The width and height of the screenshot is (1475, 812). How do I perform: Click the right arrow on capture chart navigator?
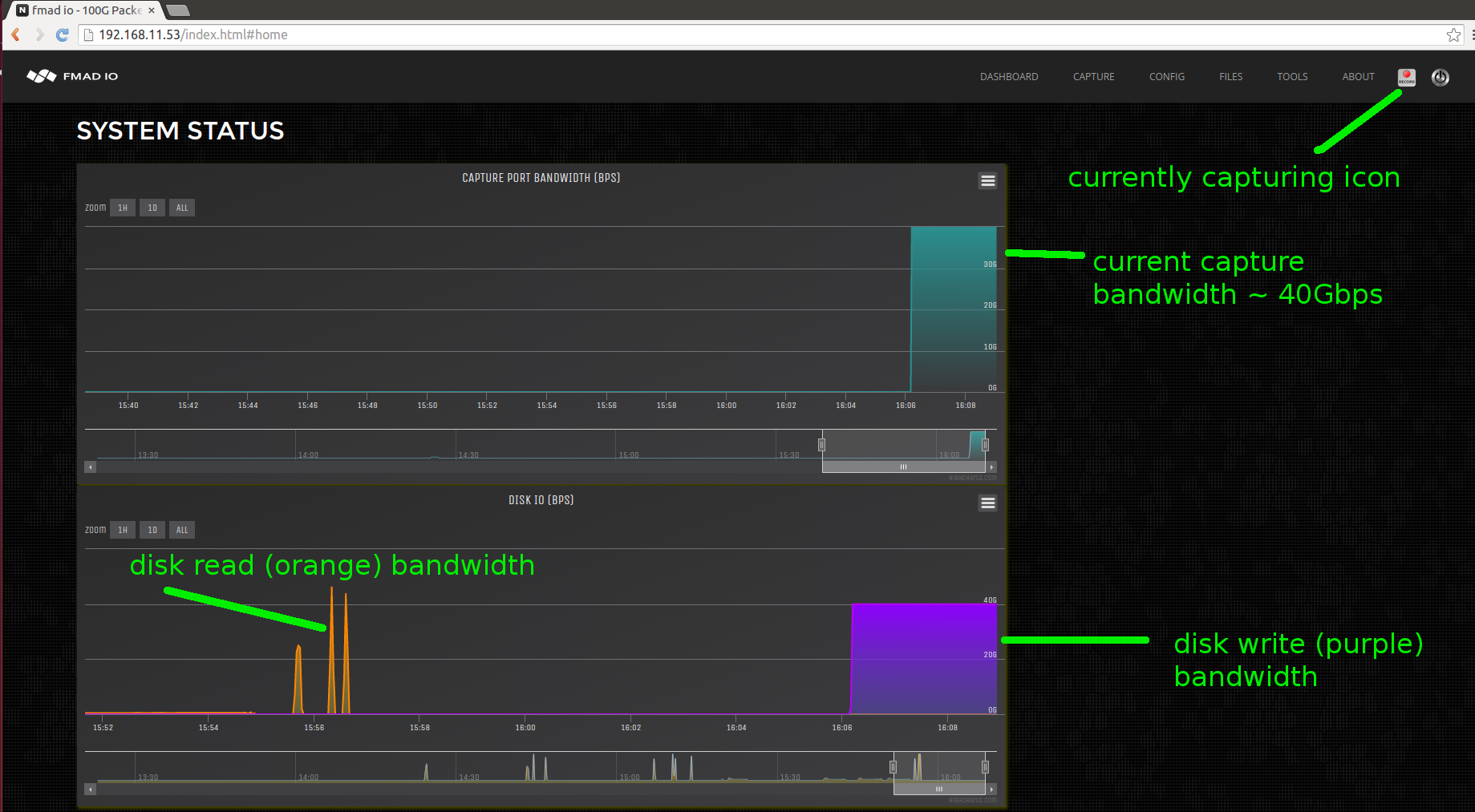tap(991, 466)
